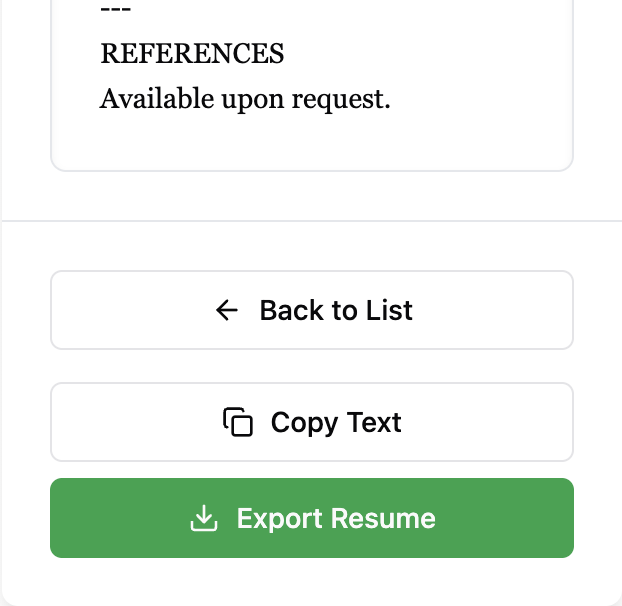
Task: Click the horizontal divider below the resume preview
Action: point(311,220)
